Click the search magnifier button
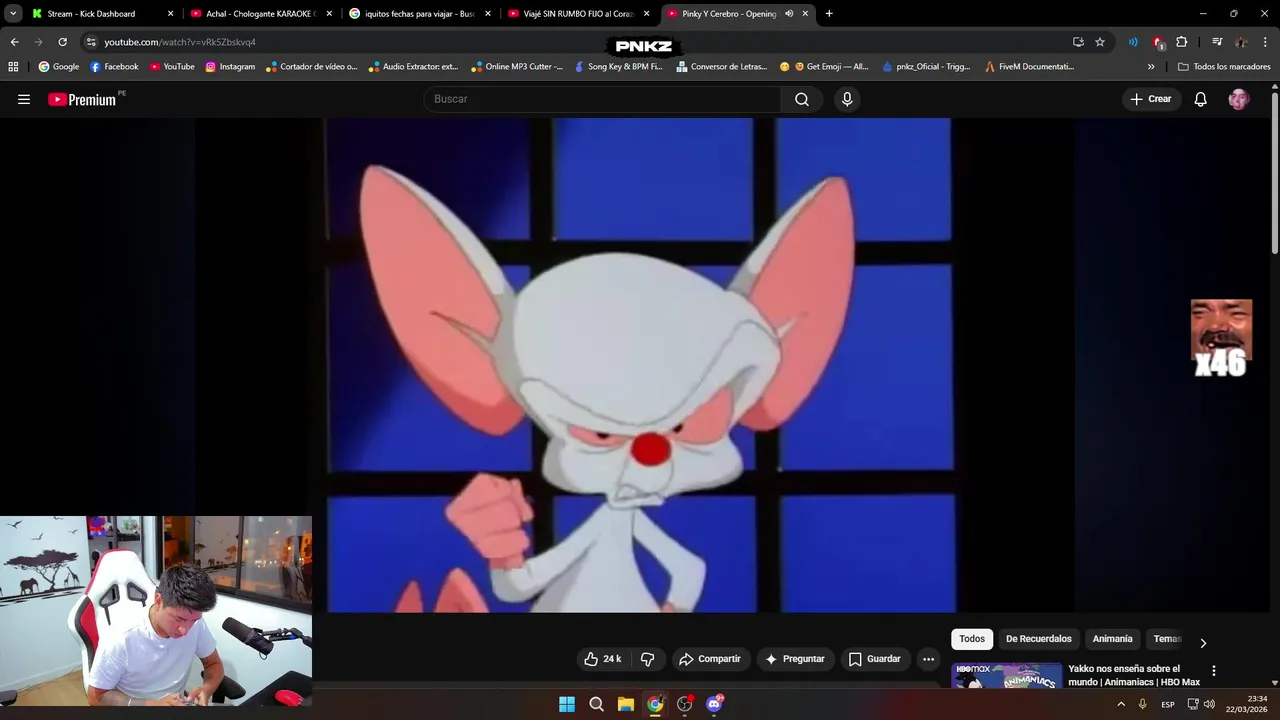Screen dimensions: 1280x720 (x=802, y=99)
